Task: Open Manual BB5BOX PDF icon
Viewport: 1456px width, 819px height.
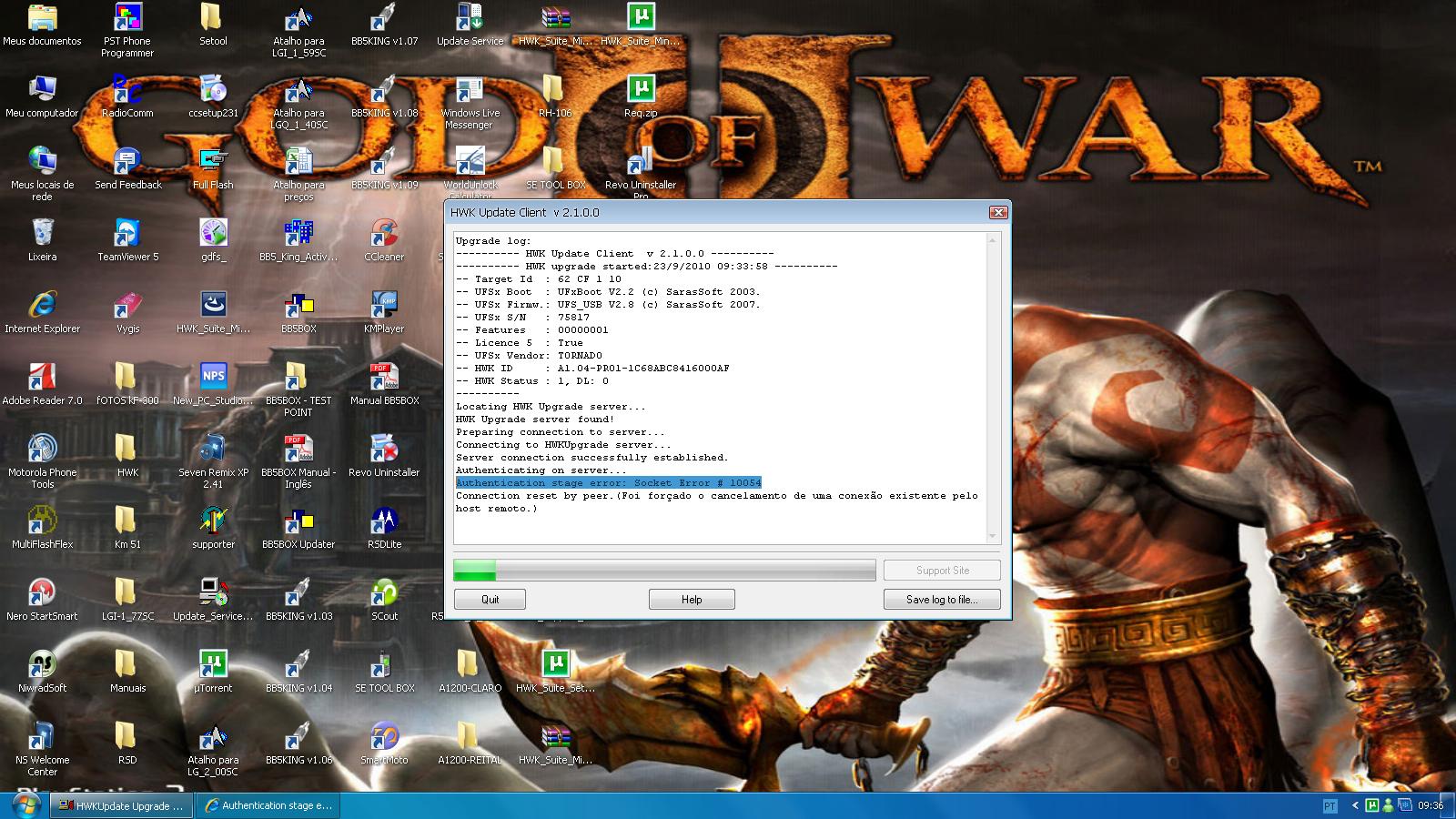Action: 384,384
